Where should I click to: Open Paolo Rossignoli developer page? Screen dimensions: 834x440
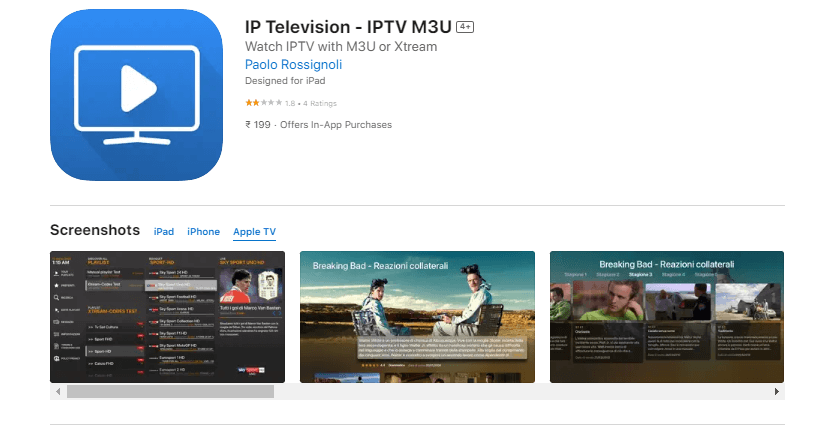(x=293, y=64)
